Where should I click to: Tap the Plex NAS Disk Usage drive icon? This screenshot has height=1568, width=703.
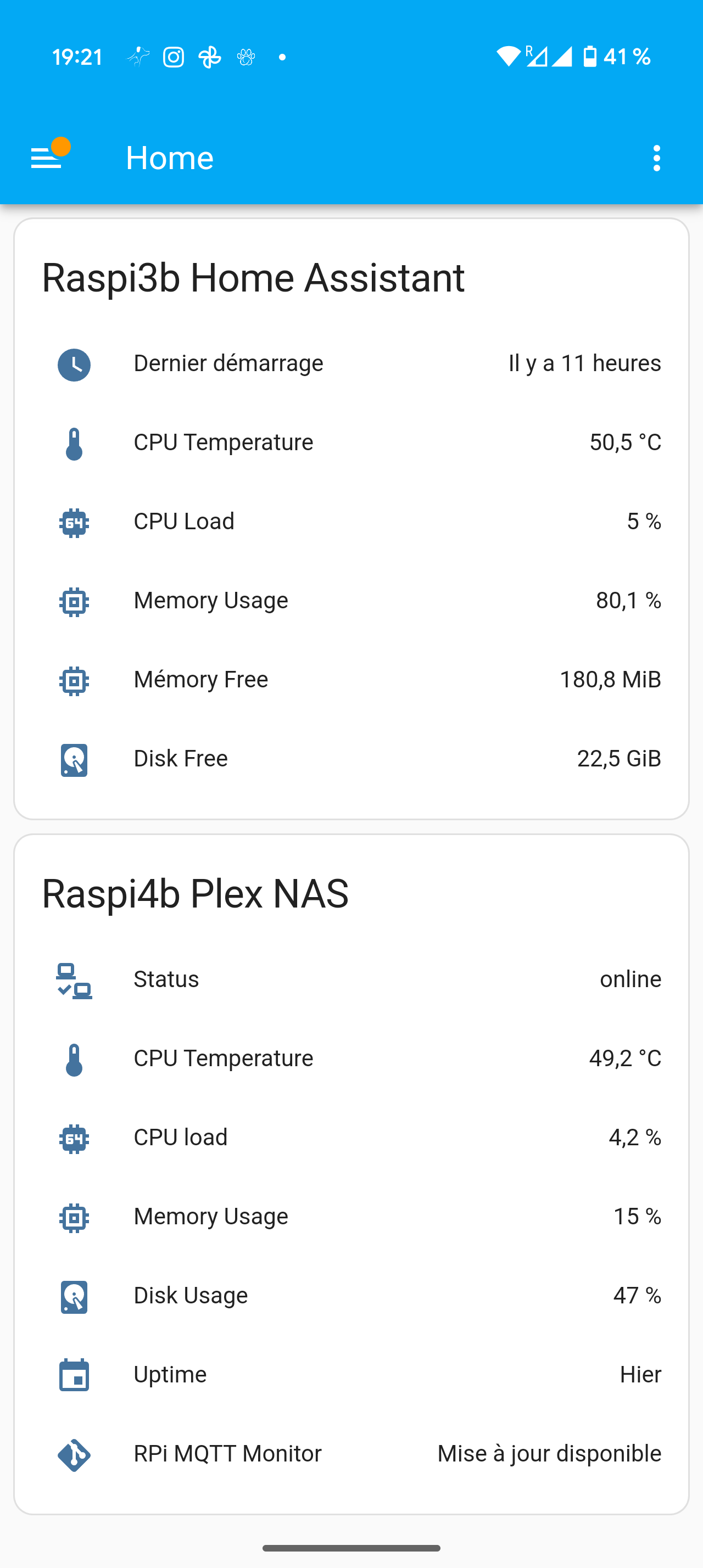(x=74, y=1297)
